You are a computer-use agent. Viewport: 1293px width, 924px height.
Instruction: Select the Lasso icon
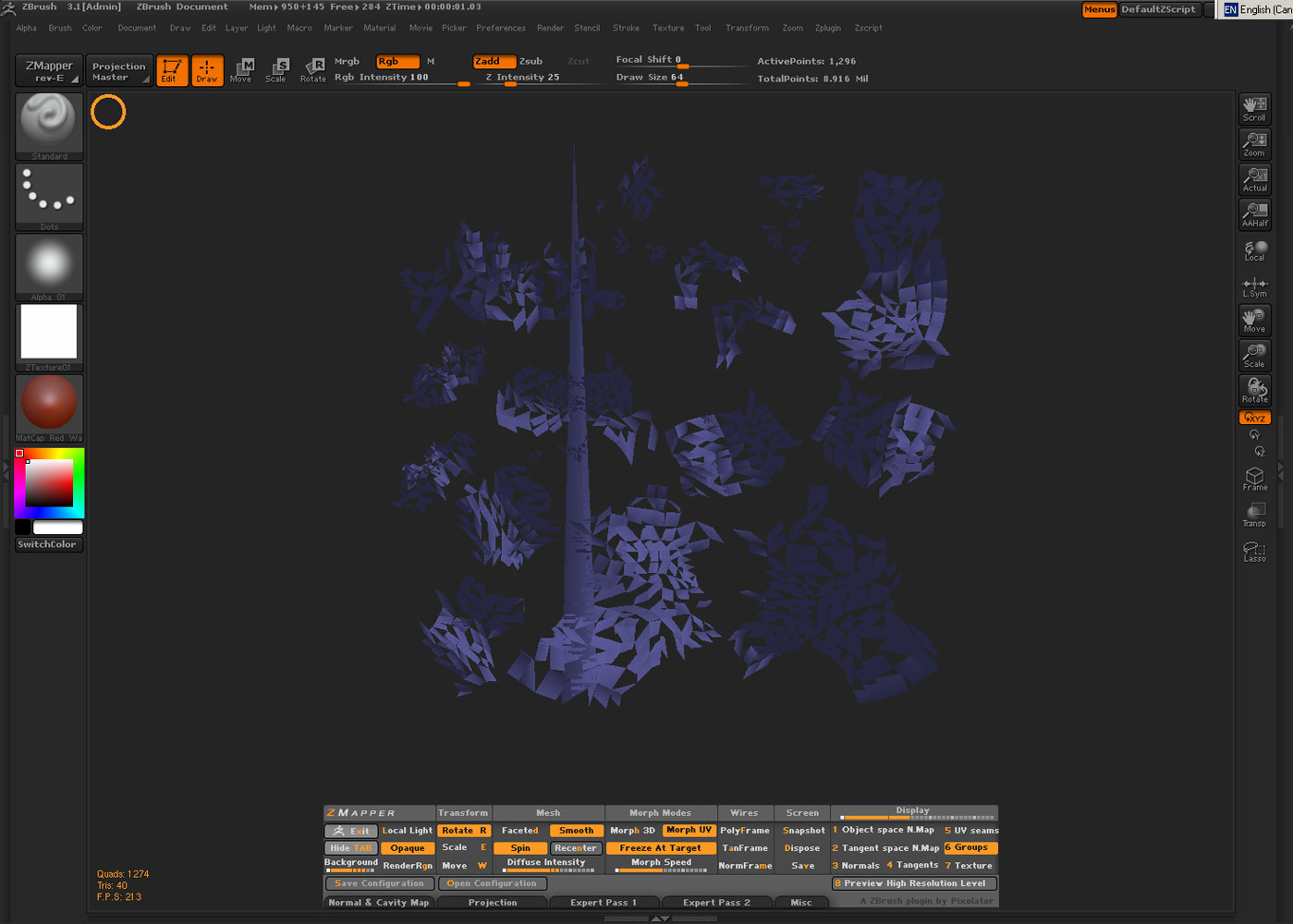1254,552
